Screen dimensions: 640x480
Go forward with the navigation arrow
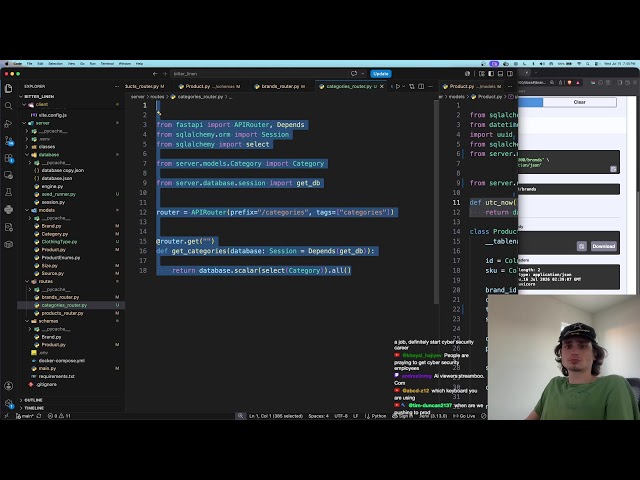tap(164, 74)
